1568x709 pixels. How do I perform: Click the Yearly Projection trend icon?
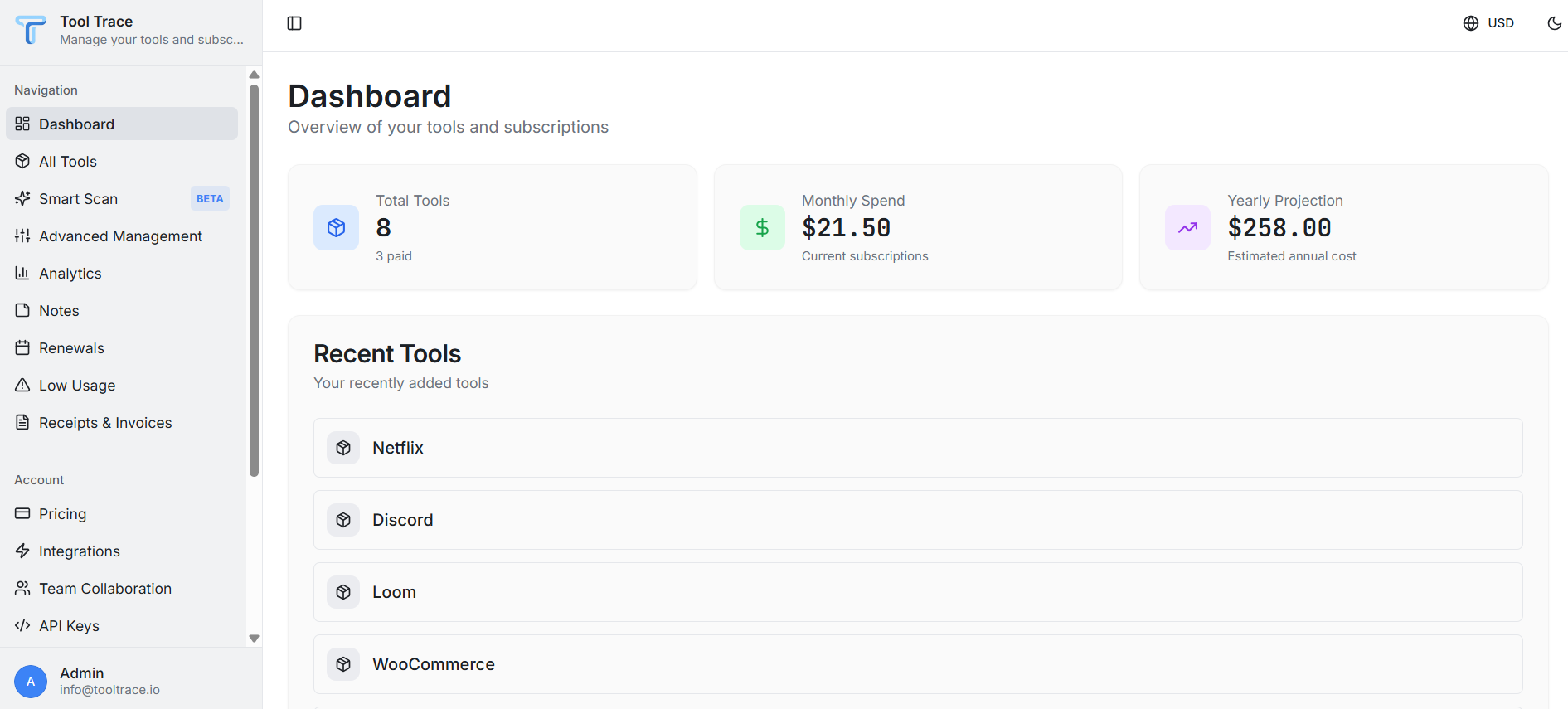[x=1187, y=227]
